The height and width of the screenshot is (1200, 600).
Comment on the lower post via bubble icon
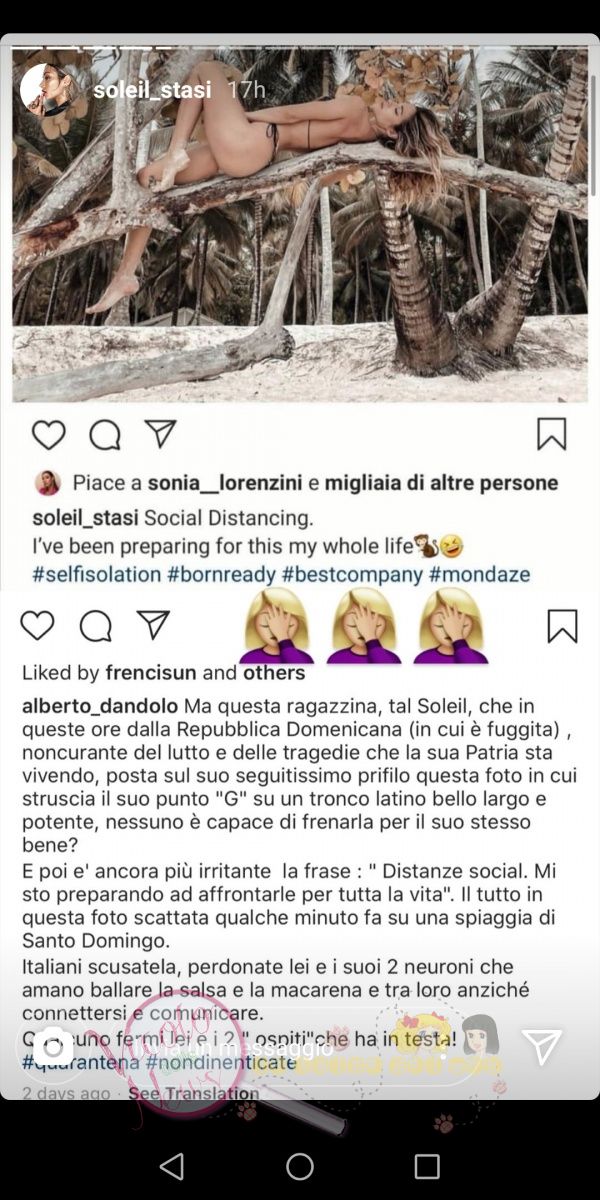(95, 626)
